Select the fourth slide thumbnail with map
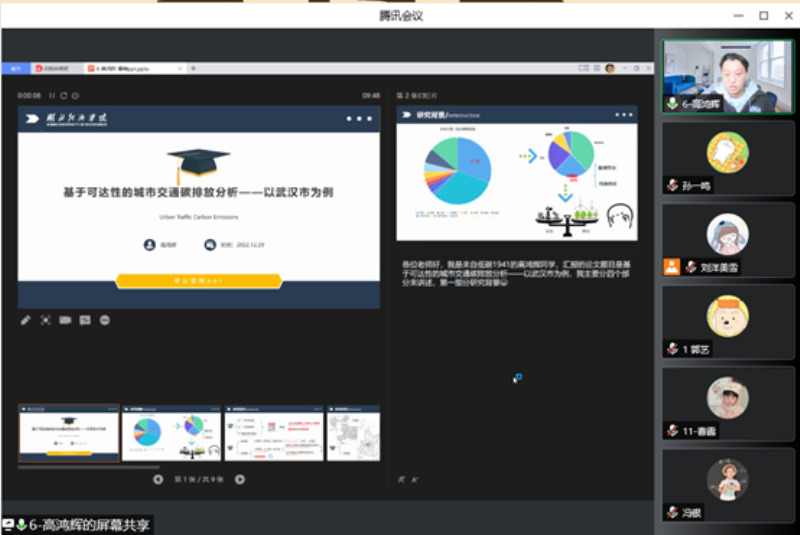This screenshot has height=535, width=800. pos(353,435)
